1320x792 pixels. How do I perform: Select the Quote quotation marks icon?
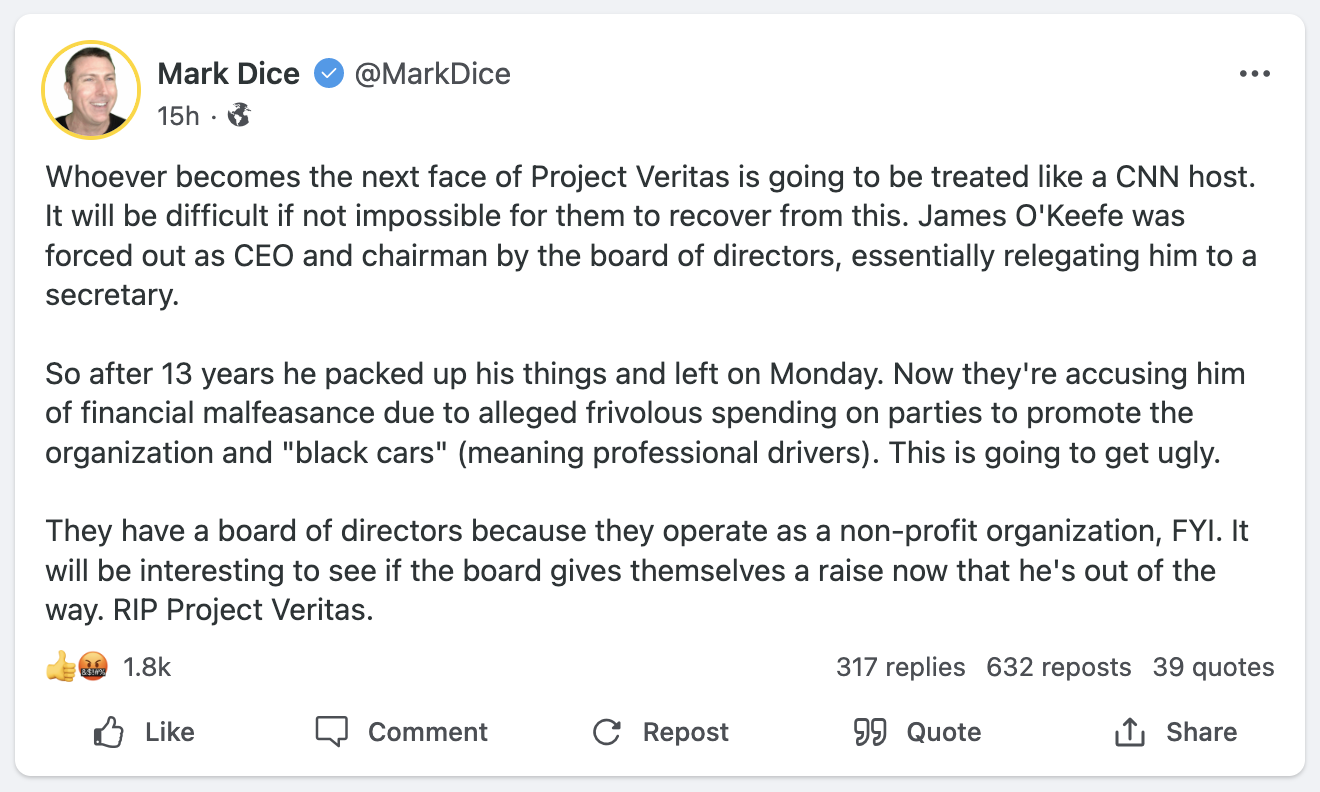coord(870,732)
